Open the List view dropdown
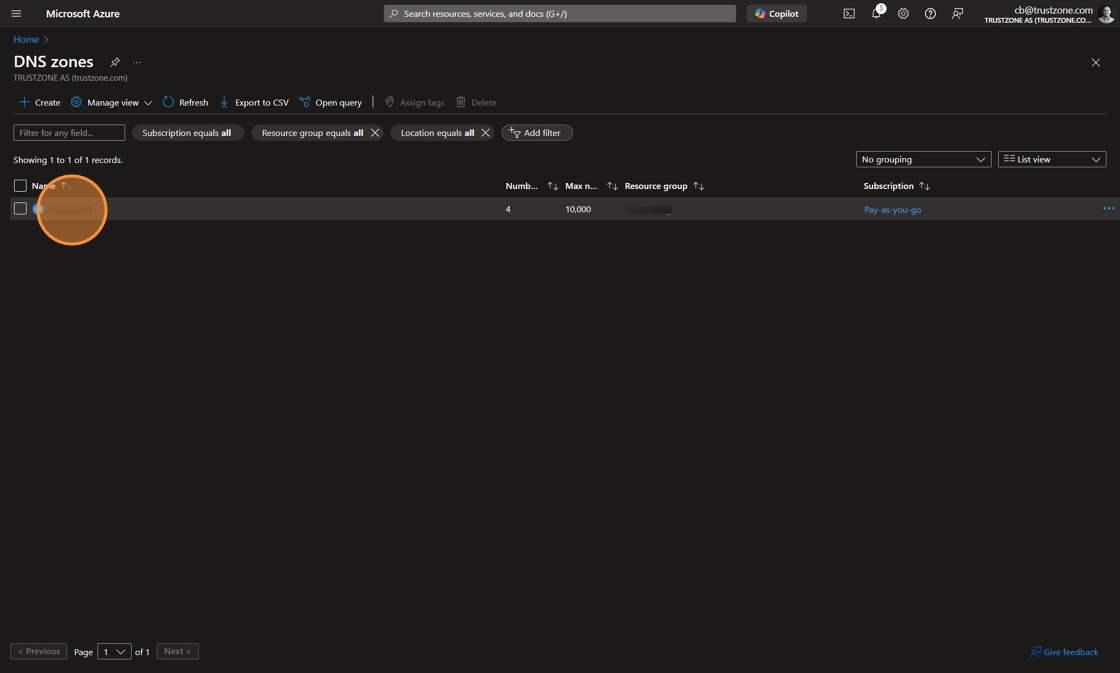This screenshot has width=1120, height=673. click(x=1051, y=159)
